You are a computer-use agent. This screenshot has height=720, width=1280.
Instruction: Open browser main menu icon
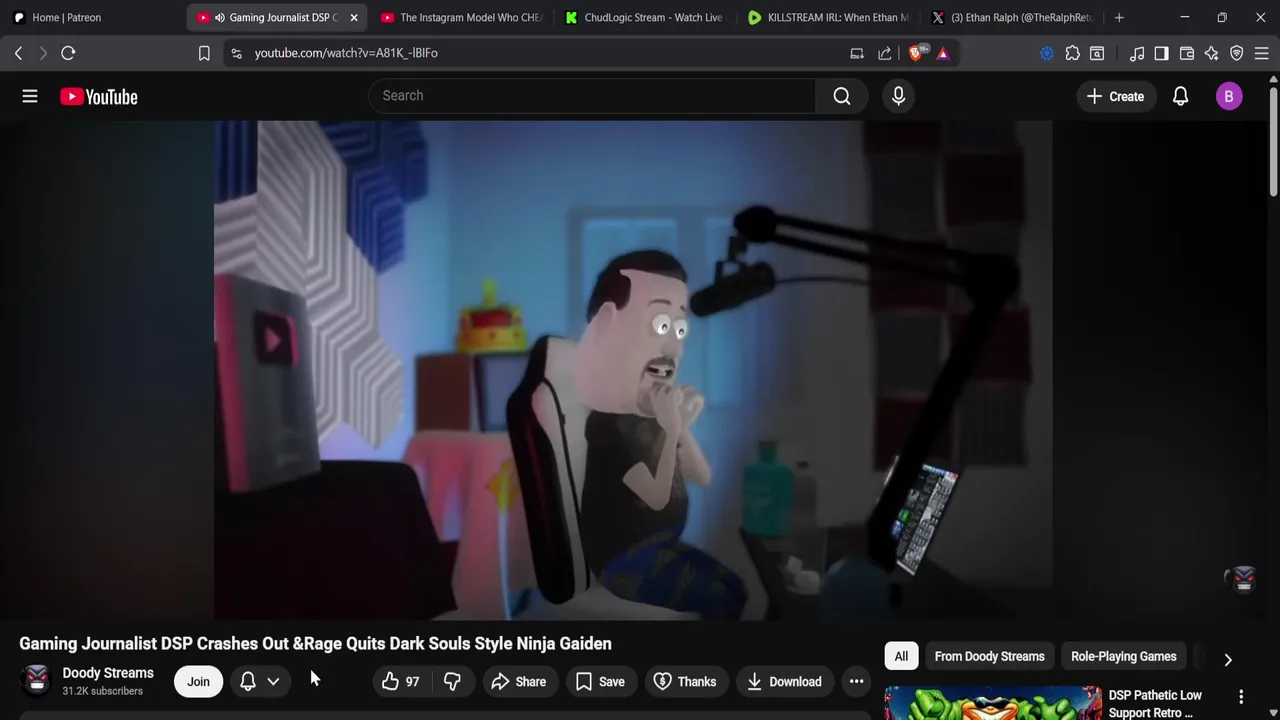(1262, 53)
